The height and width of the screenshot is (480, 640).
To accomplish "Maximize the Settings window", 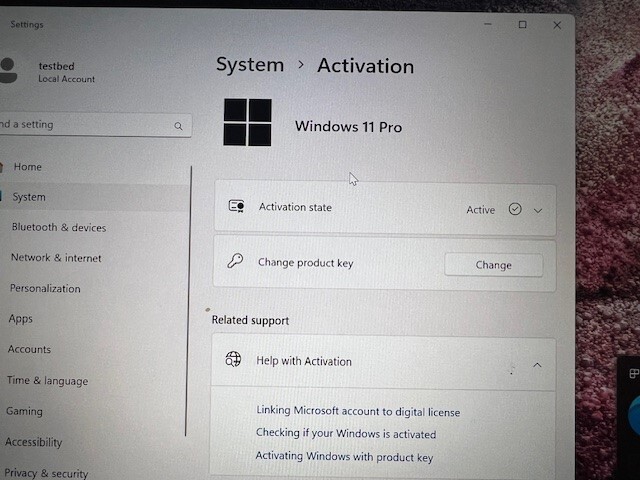I will [522, 25].
